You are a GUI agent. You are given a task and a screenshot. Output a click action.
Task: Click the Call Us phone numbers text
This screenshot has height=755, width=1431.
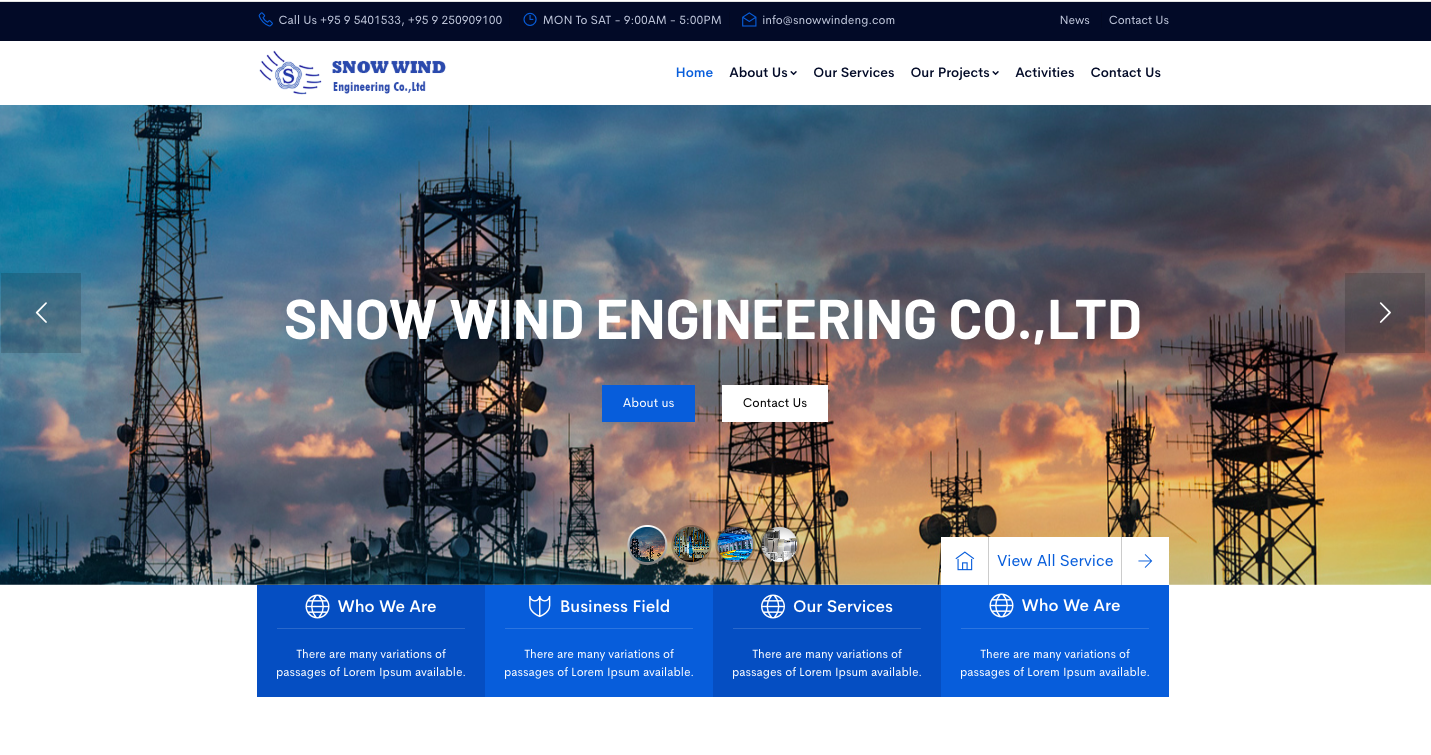pyautogui.click(x=390, y=20)
